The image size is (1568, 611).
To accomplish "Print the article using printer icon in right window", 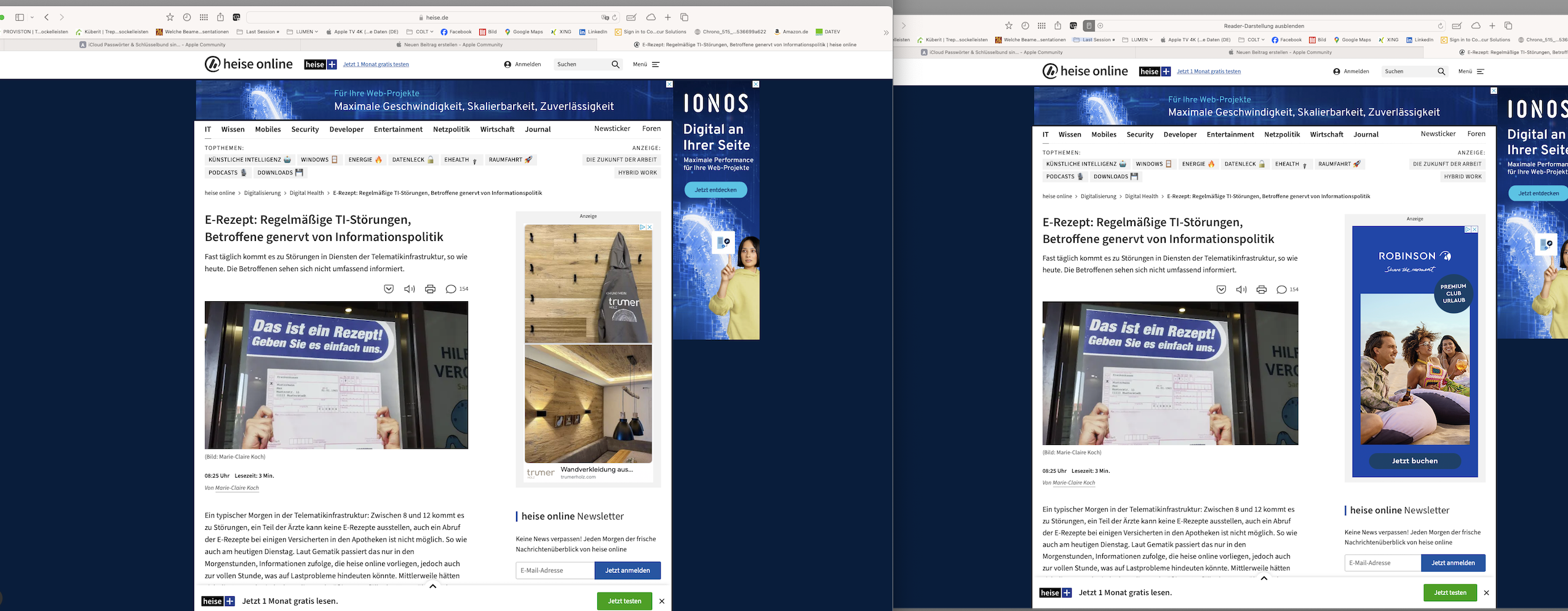I will coord(1261,290).
